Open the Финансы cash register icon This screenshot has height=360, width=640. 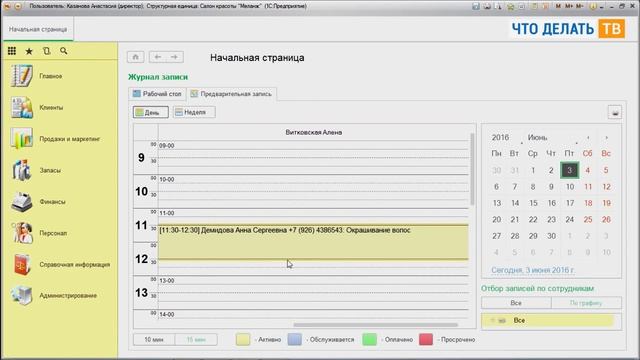click(22, 202)
